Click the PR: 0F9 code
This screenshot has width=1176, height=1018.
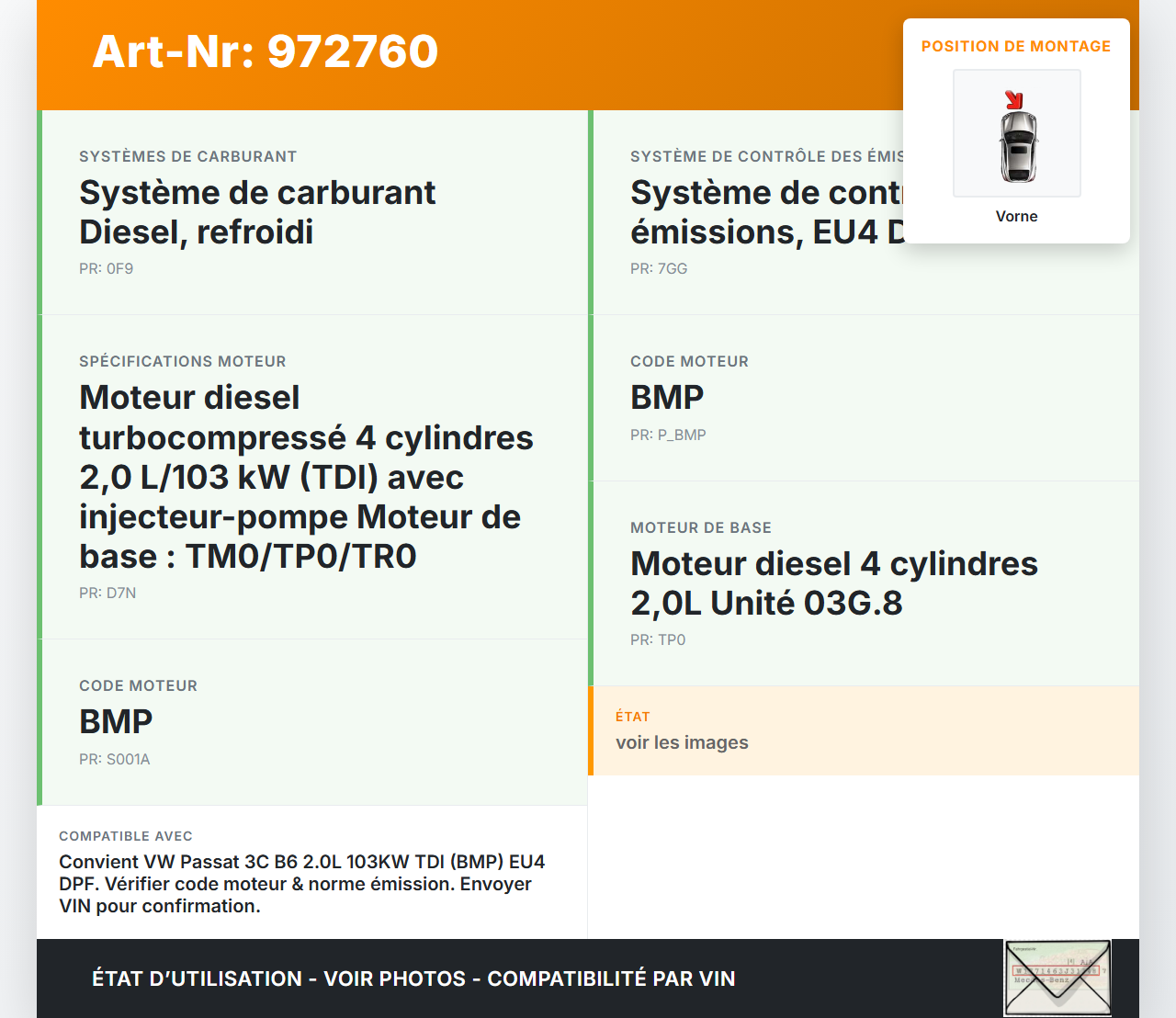[x=107, y=268]
